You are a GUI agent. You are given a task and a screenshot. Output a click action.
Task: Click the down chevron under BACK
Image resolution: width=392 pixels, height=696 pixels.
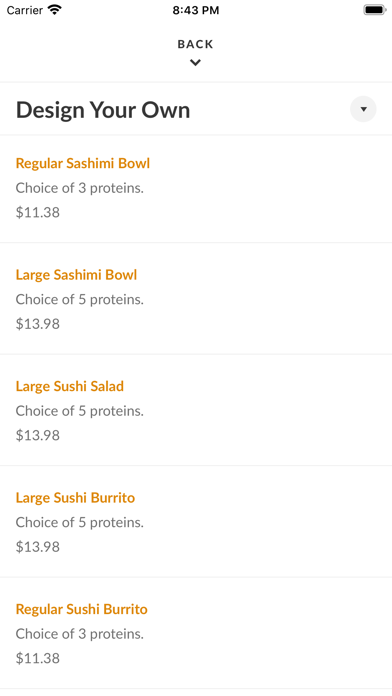(x=195, y=63)
